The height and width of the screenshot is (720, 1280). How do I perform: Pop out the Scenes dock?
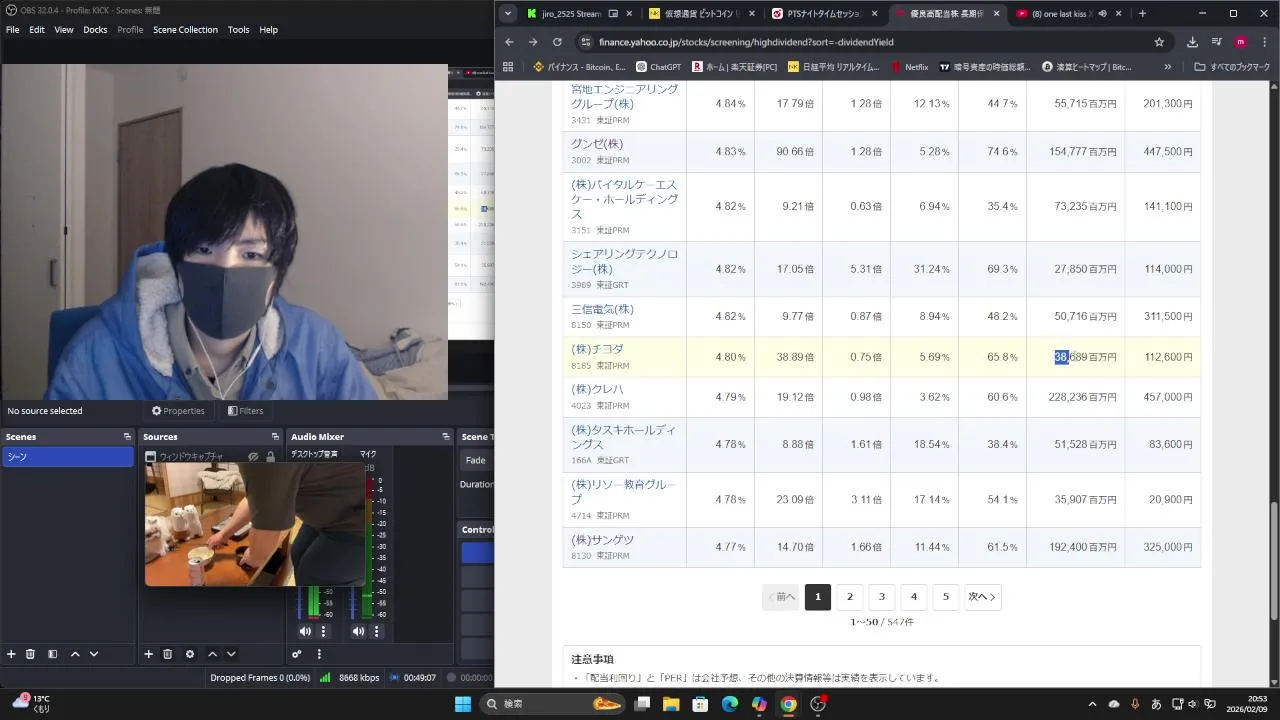click(127, 437)
